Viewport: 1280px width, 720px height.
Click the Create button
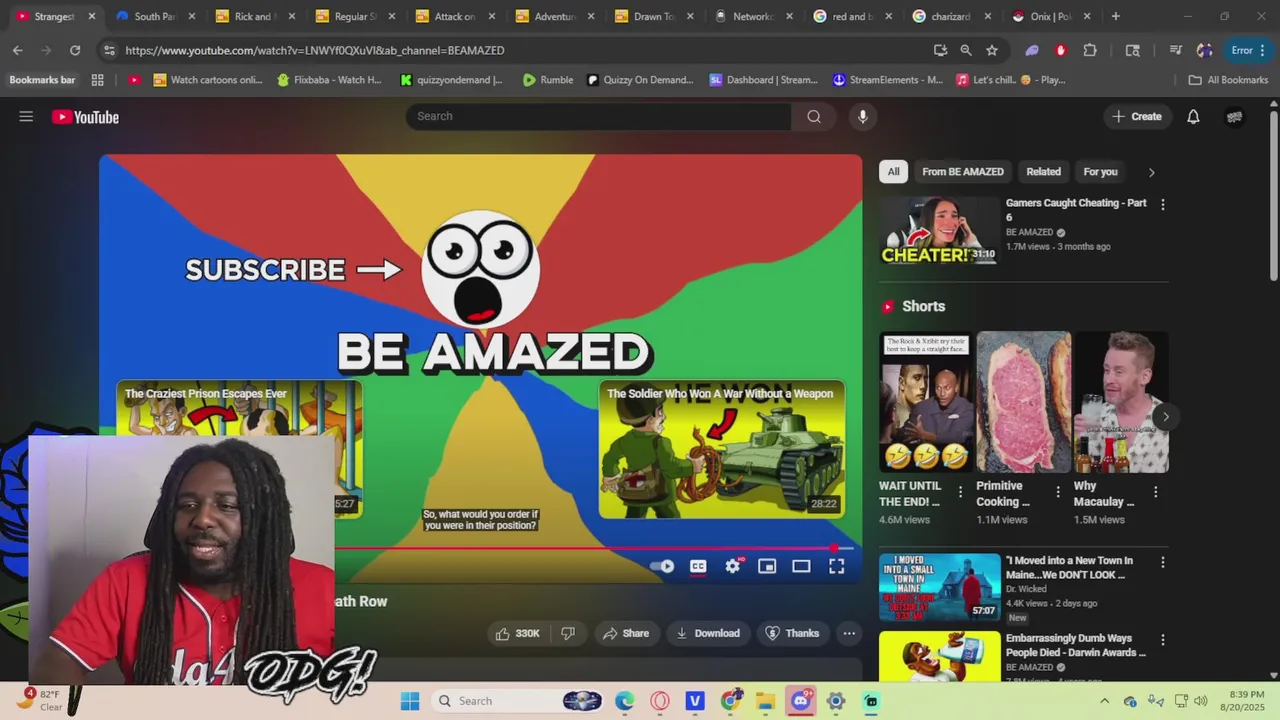1137,117
